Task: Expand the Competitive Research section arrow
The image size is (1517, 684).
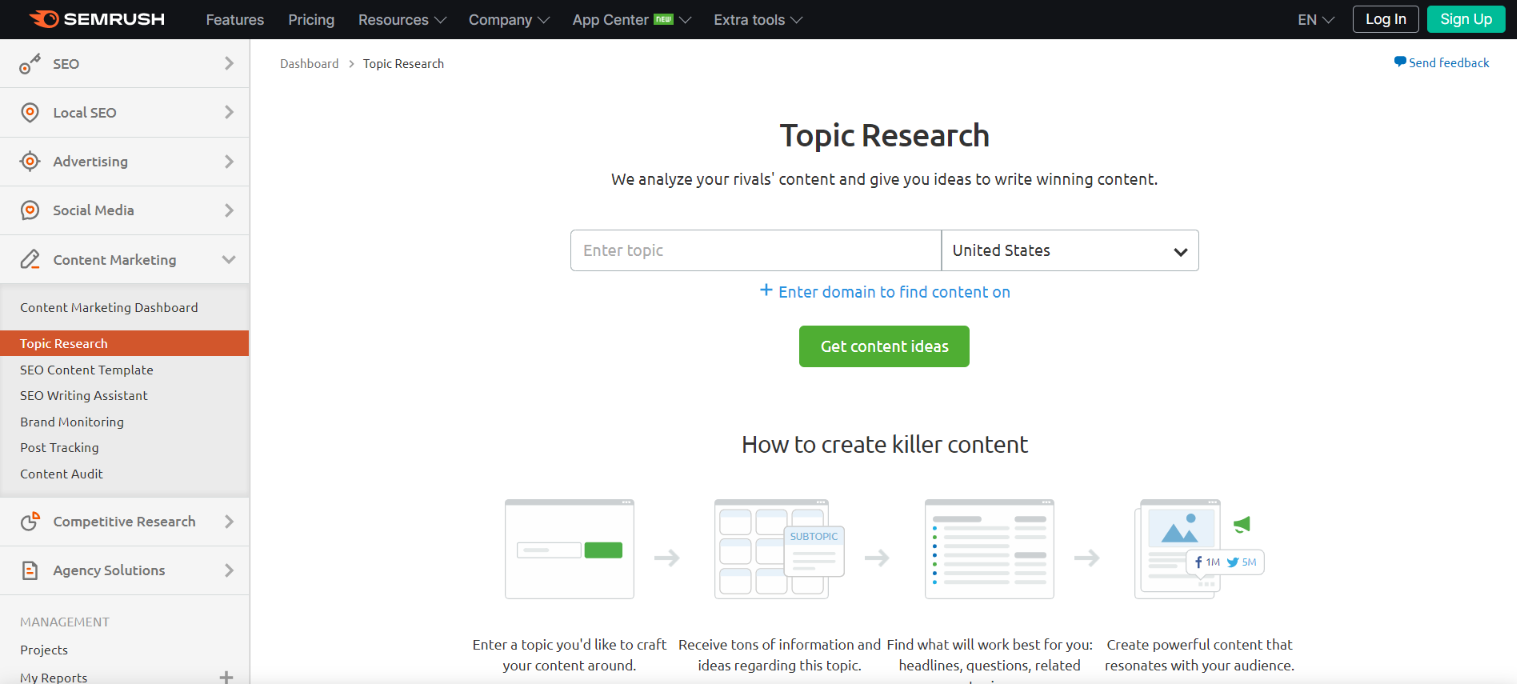Action: tap(229, 521)
